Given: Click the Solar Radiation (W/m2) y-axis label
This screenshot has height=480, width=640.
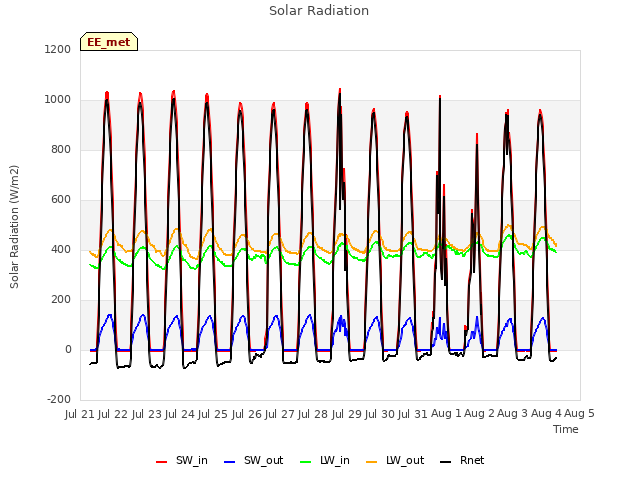Looking at the screenshot, I should click(x=14, y=227).
